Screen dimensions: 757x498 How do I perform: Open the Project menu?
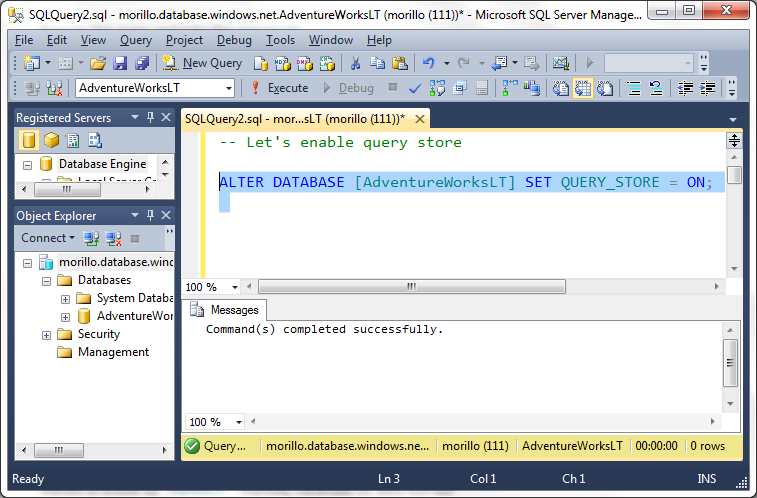(184, 40)
